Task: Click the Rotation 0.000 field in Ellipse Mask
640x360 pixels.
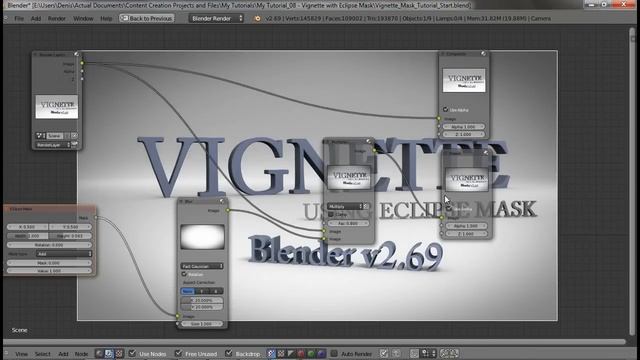Action: [49, 245]
